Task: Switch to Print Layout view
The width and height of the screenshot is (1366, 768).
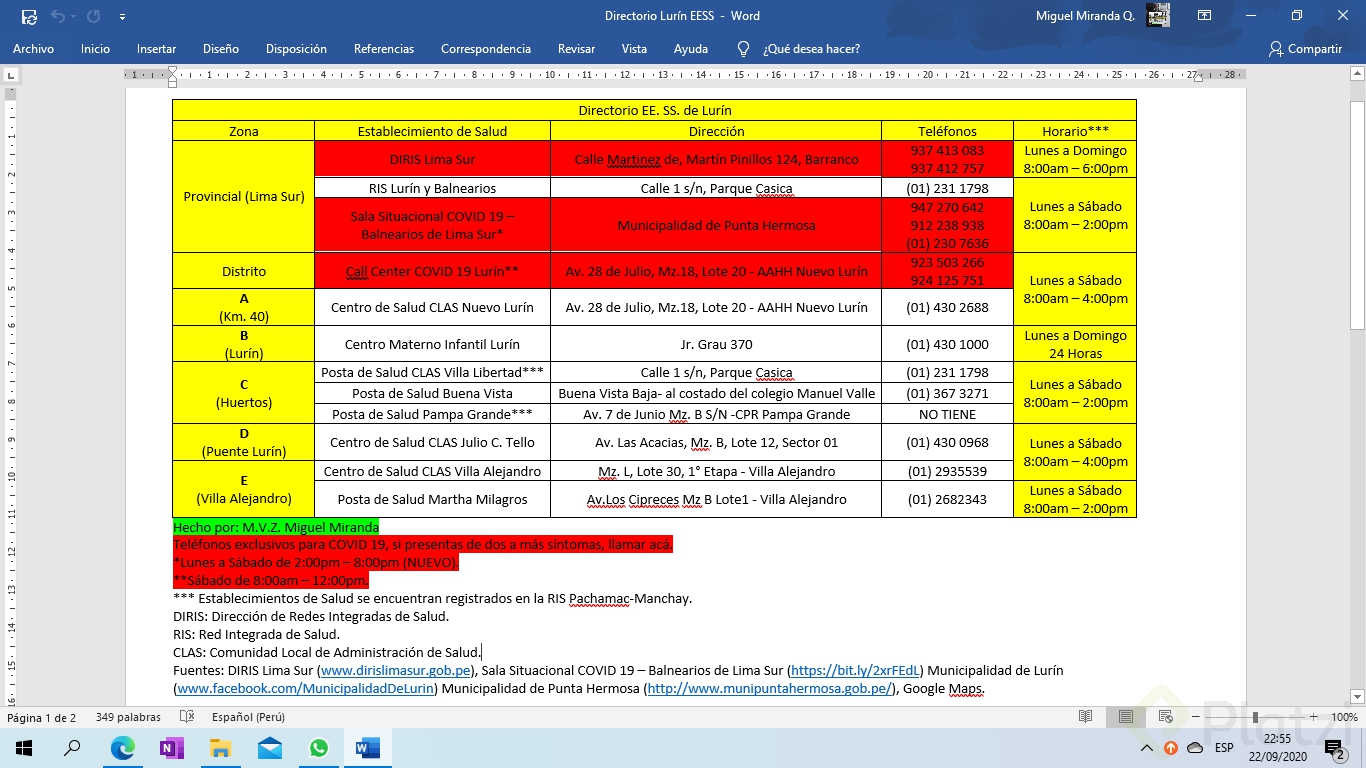Action: (1126, 717)
